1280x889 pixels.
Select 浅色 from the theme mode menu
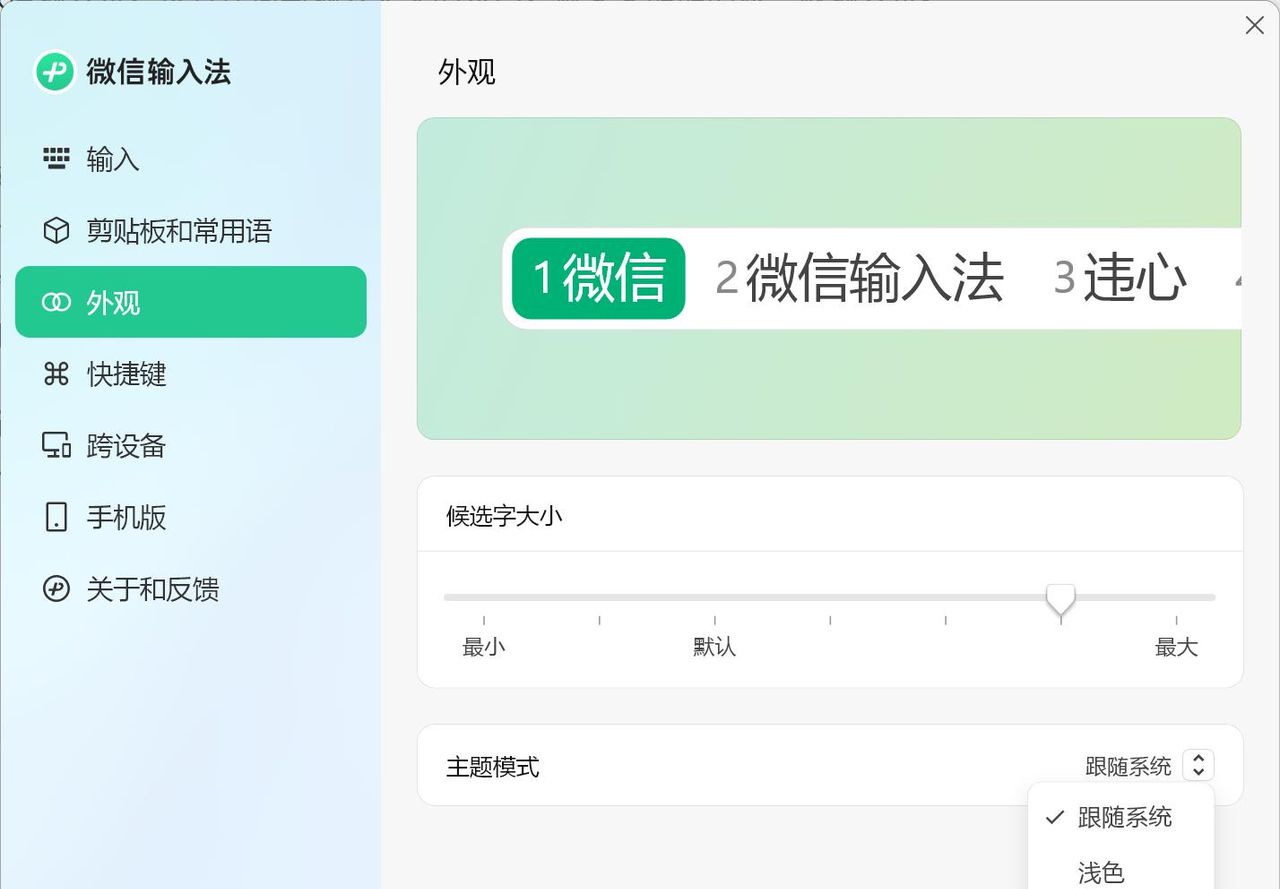coord(1100,872)
